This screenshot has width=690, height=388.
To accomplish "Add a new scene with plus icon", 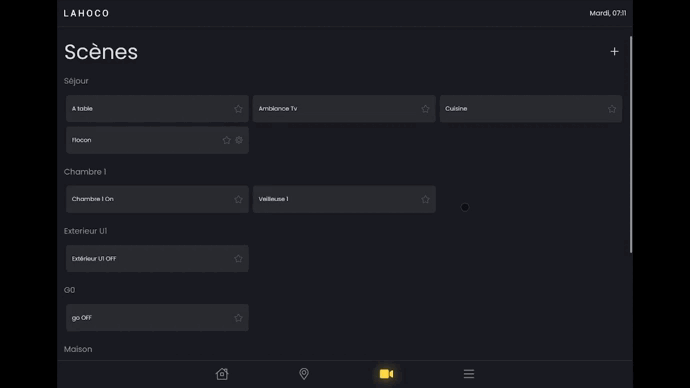I will click(x=614, y=51).
